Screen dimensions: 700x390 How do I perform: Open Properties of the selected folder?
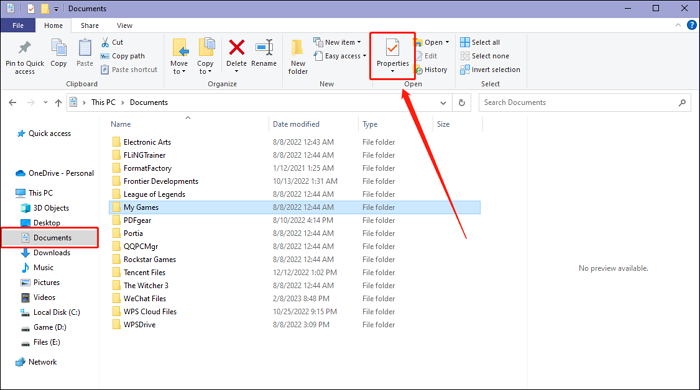pyautogui.click(x=392, y=56)
